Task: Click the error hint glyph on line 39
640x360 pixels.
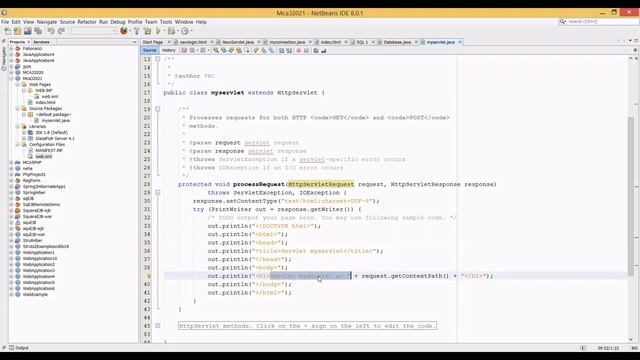Action: click(x=149, y=276)
